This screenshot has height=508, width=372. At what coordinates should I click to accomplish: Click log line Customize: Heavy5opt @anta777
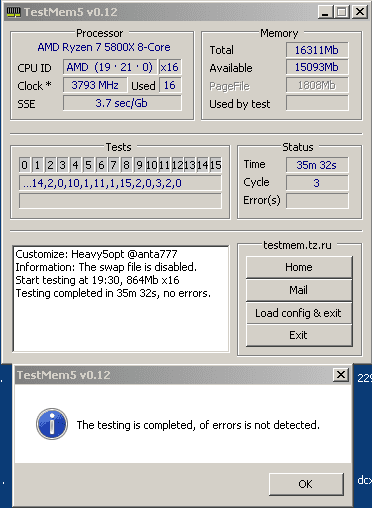96,254
